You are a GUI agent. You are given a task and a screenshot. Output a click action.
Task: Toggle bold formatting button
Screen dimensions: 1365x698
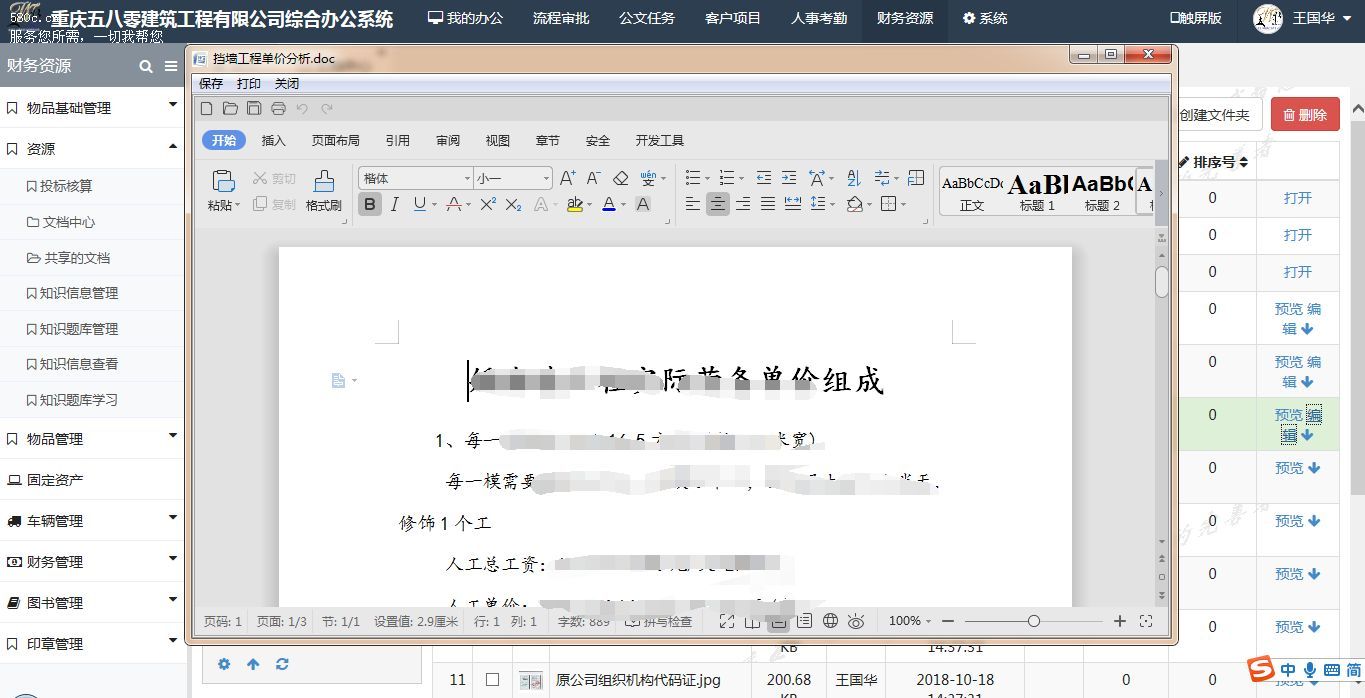click(x=370, y=204)
